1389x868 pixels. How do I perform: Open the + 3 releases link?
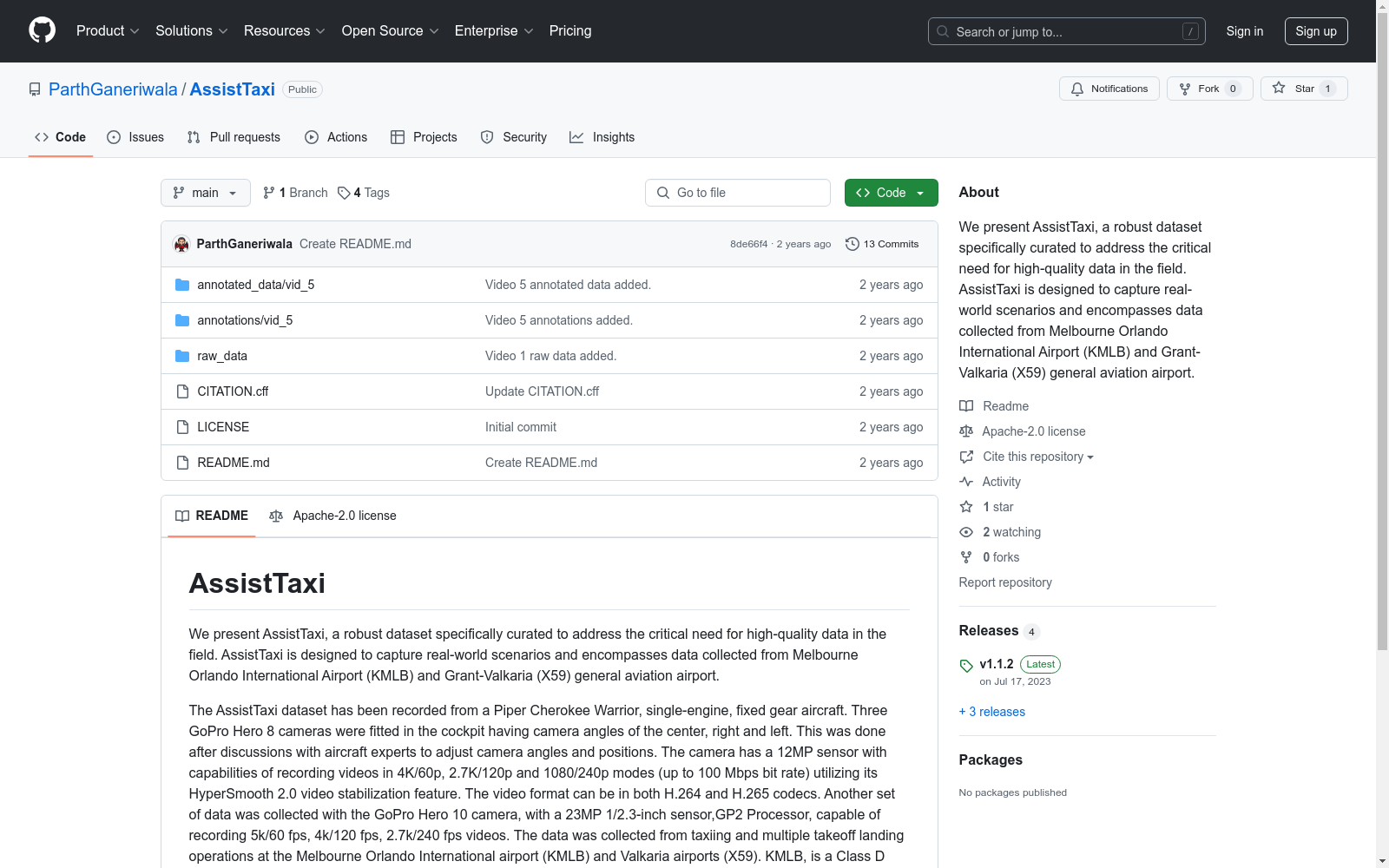click(992, 712)
